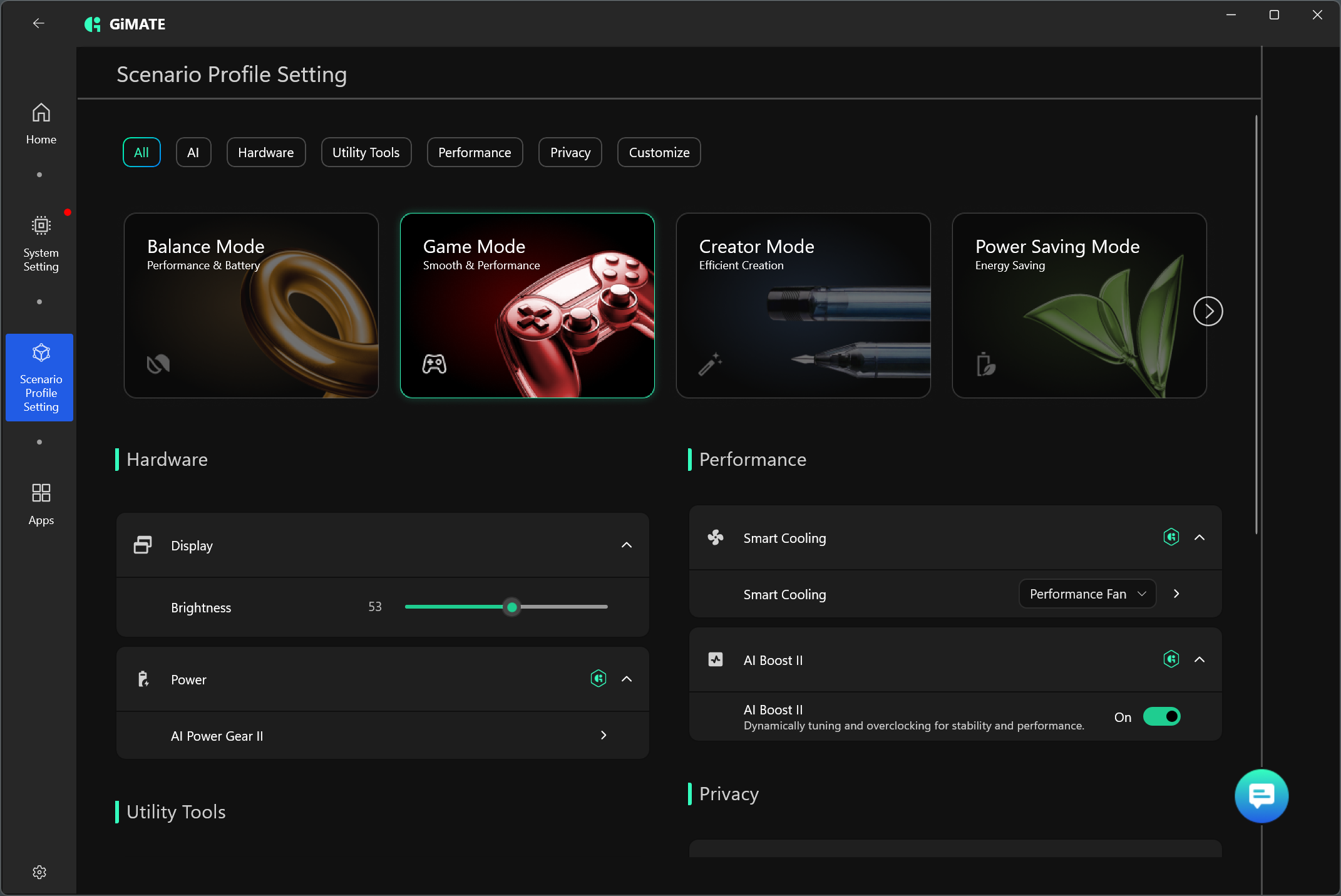Viewport: 1341px width, 896px height.
Task: Select the Utility Tools filter tab
Action: point(366,152)
